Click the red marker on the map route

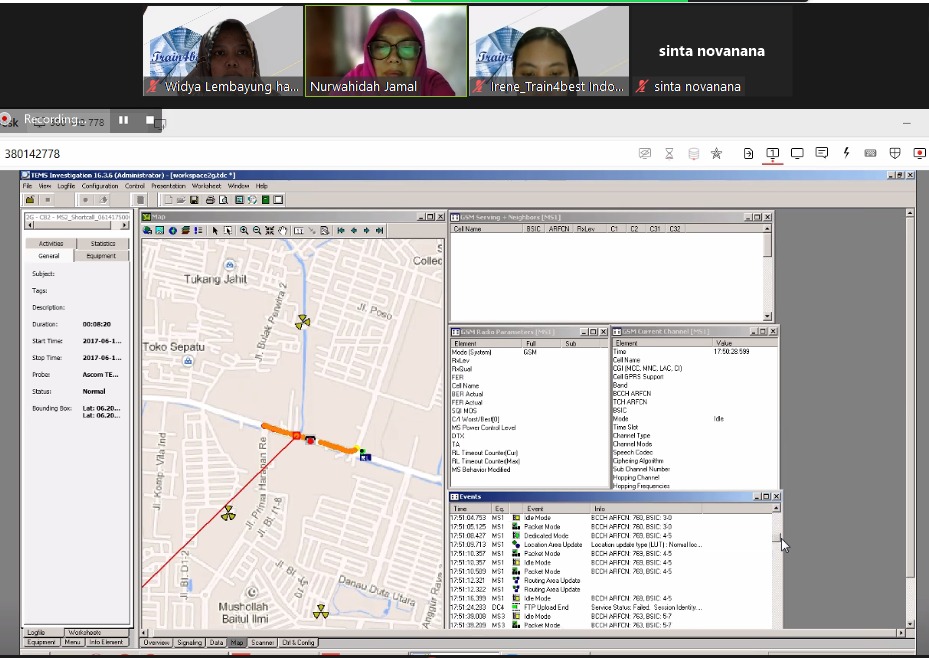tap(311, 441)
